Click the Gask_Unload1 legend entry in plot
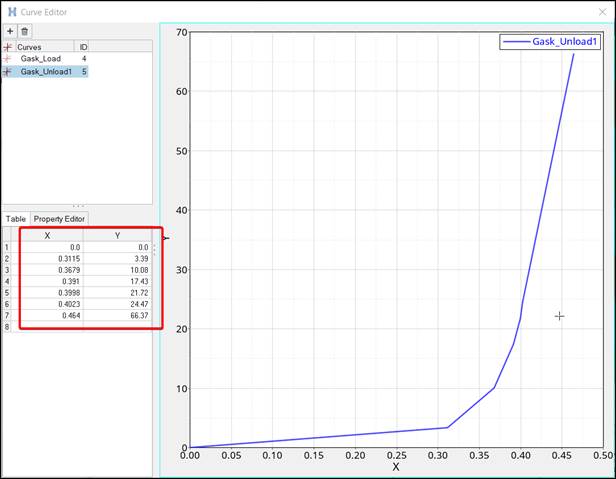 (552, 42)
